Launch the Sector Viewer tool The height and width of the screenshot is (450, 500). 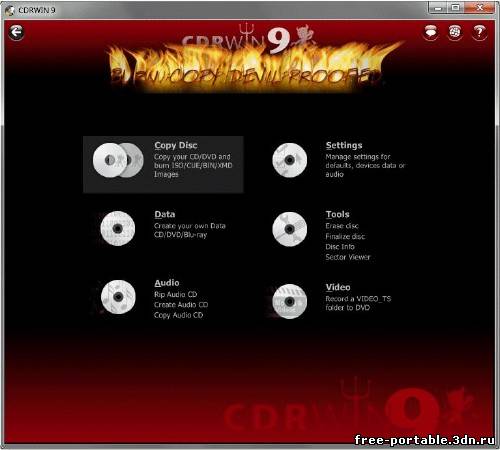point(348,257)
